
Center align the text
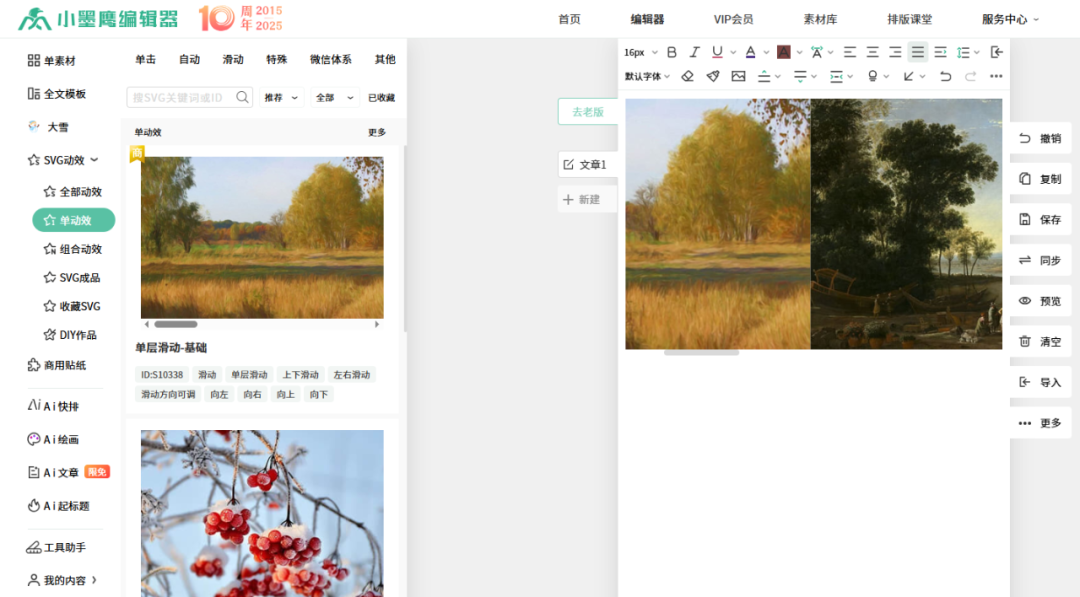pyautogui.click(x=873, y=52)
